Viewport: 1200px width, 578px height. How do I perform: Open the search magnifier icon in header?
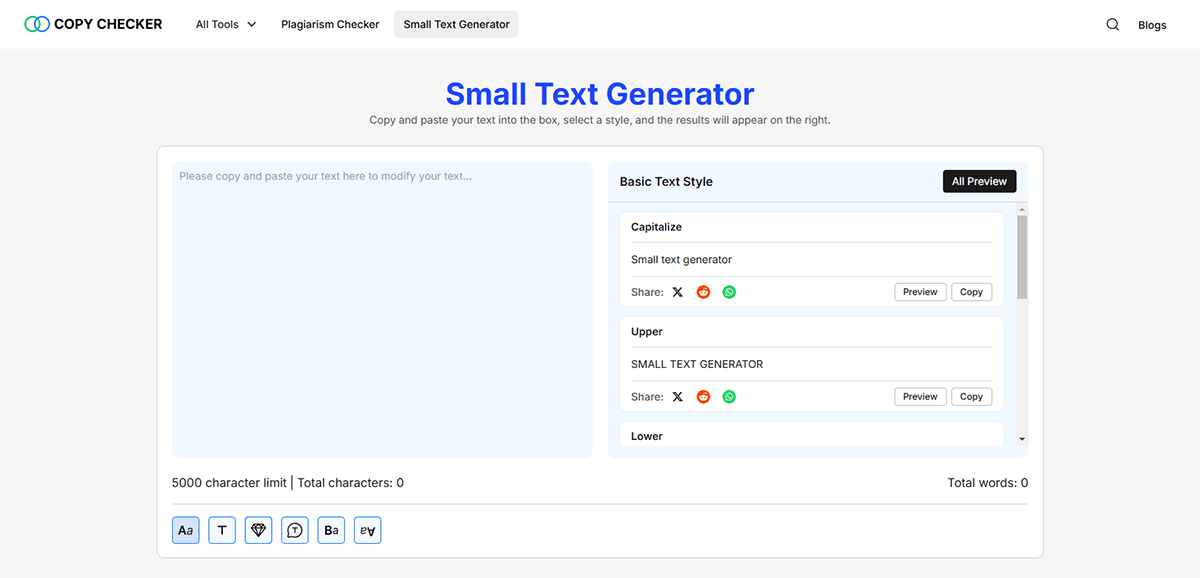(1112, 25)
